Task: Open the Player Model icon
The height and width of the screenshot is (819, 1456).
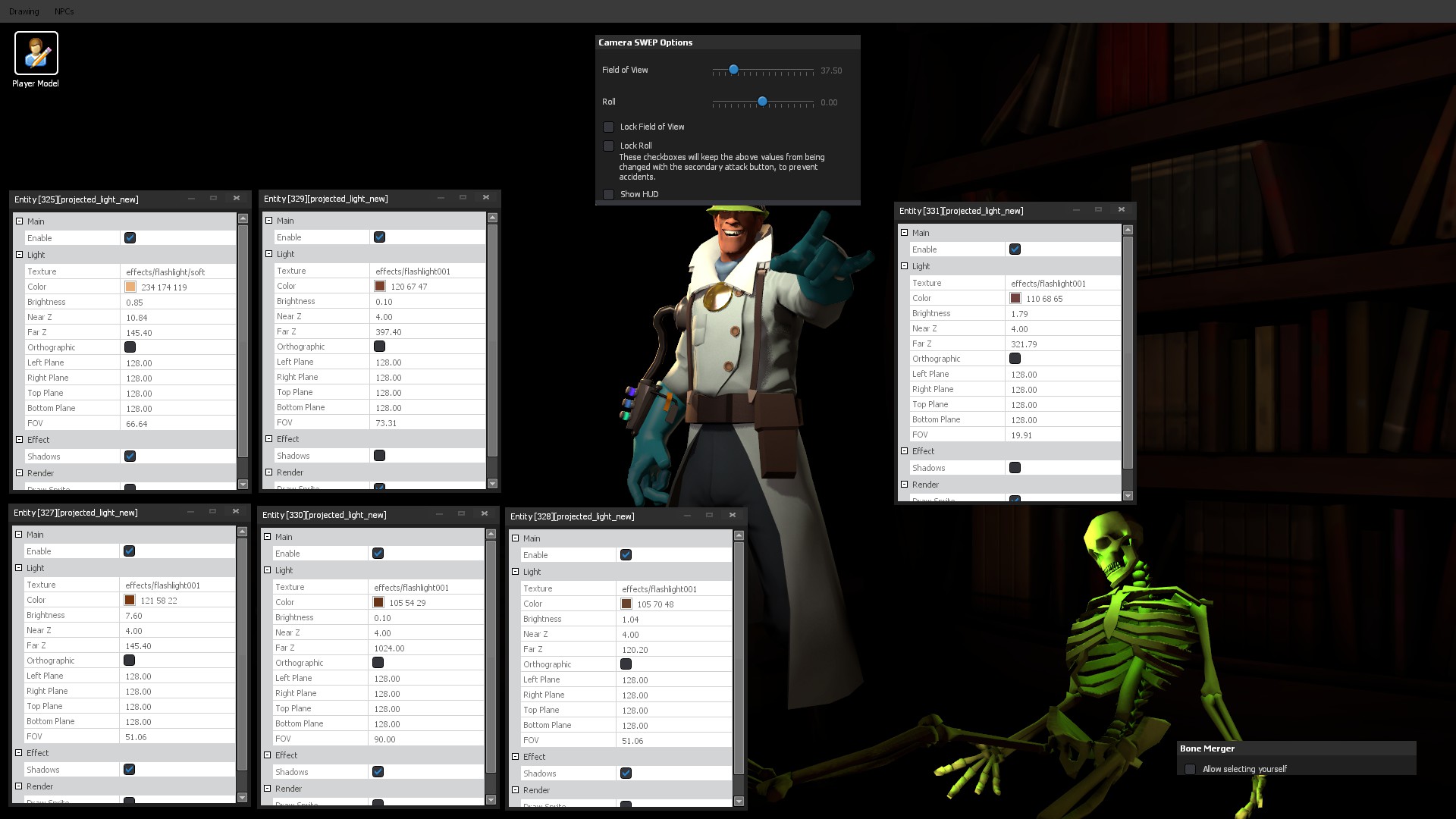Action: [36, 54]
